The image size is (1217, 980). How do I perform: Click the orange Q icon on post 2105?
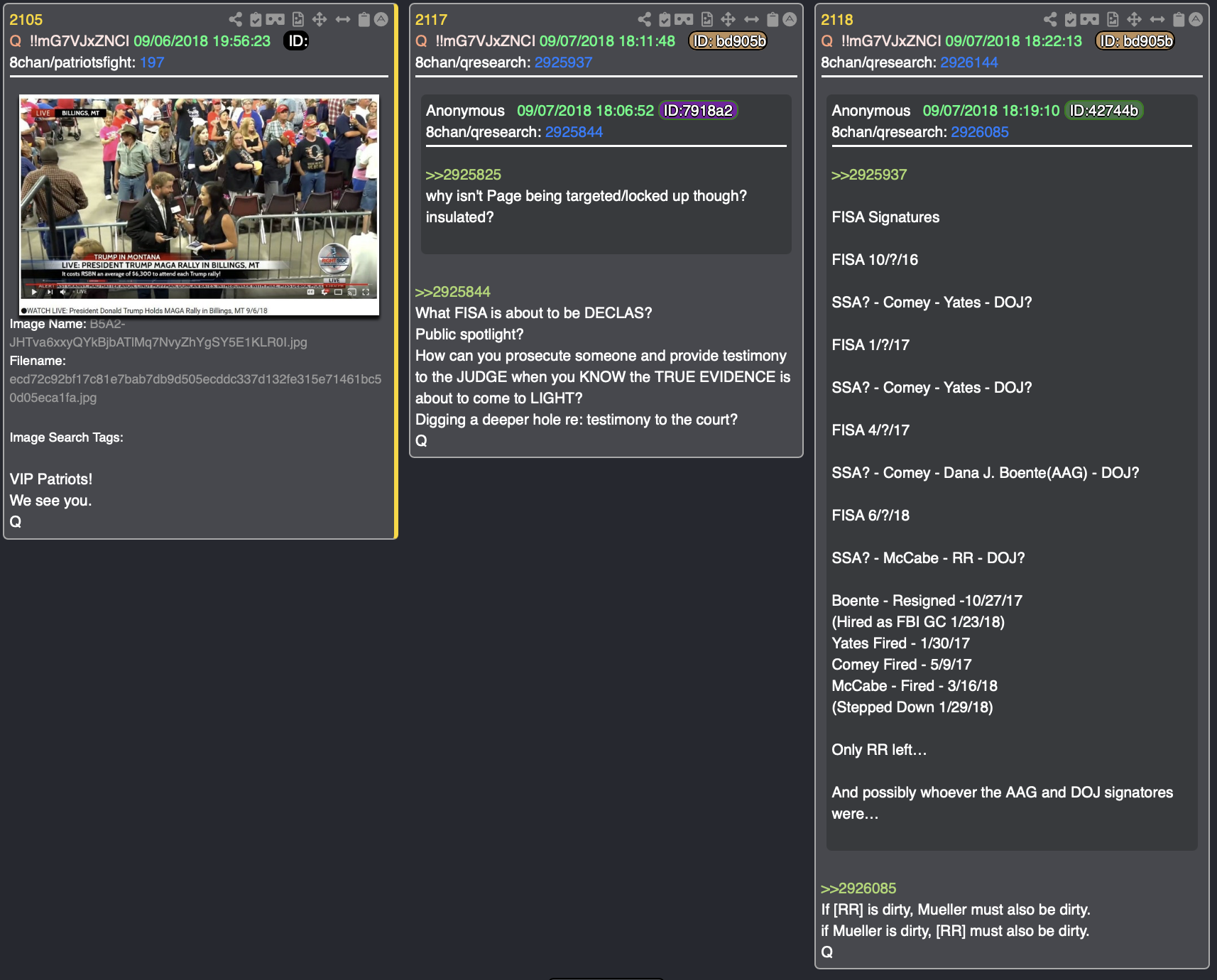coord(16,41)
